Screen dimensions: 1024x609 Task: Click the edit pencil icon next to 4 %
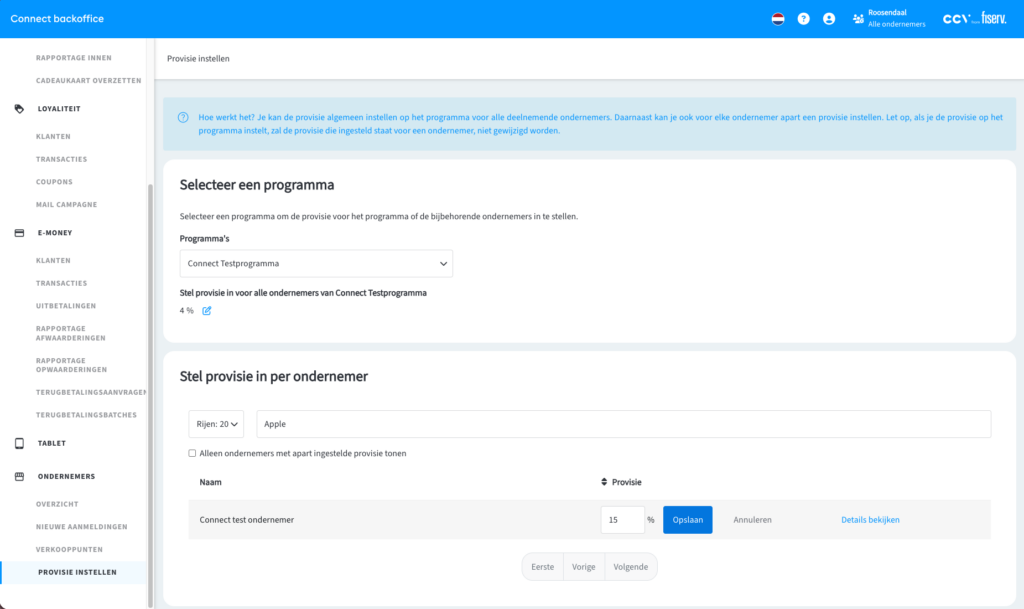point(207,311)
